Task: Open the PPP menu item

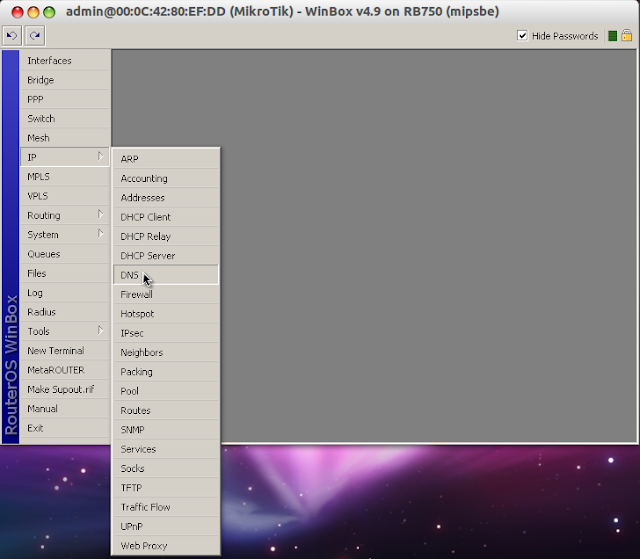Action: point(65,99)
